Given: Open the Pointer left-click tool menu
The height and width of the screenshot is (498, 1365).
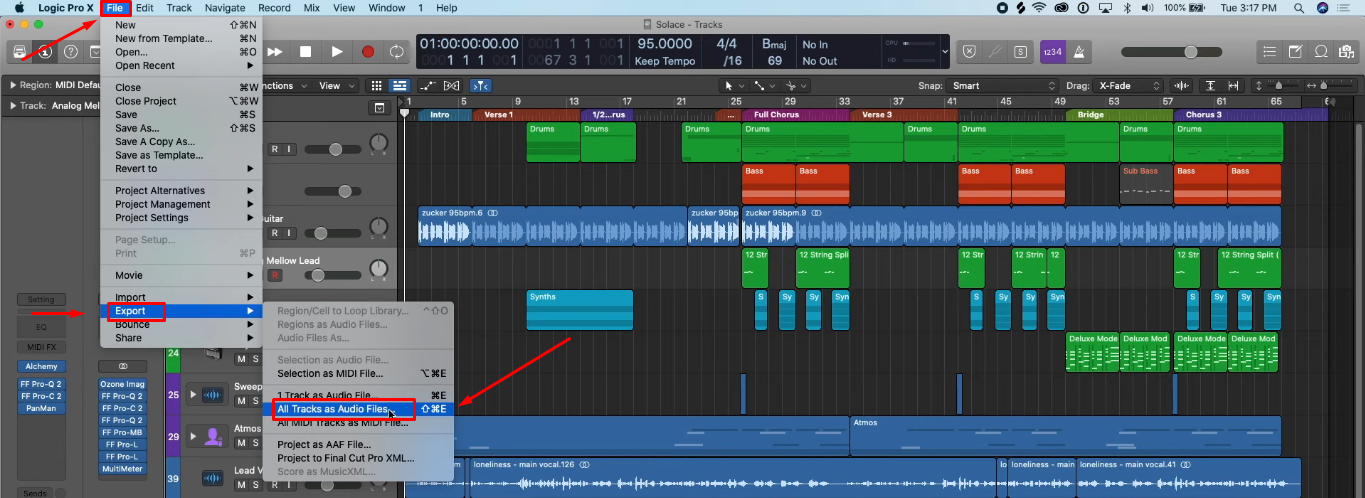Looking at the screenshot, I should tap(734, 86).
